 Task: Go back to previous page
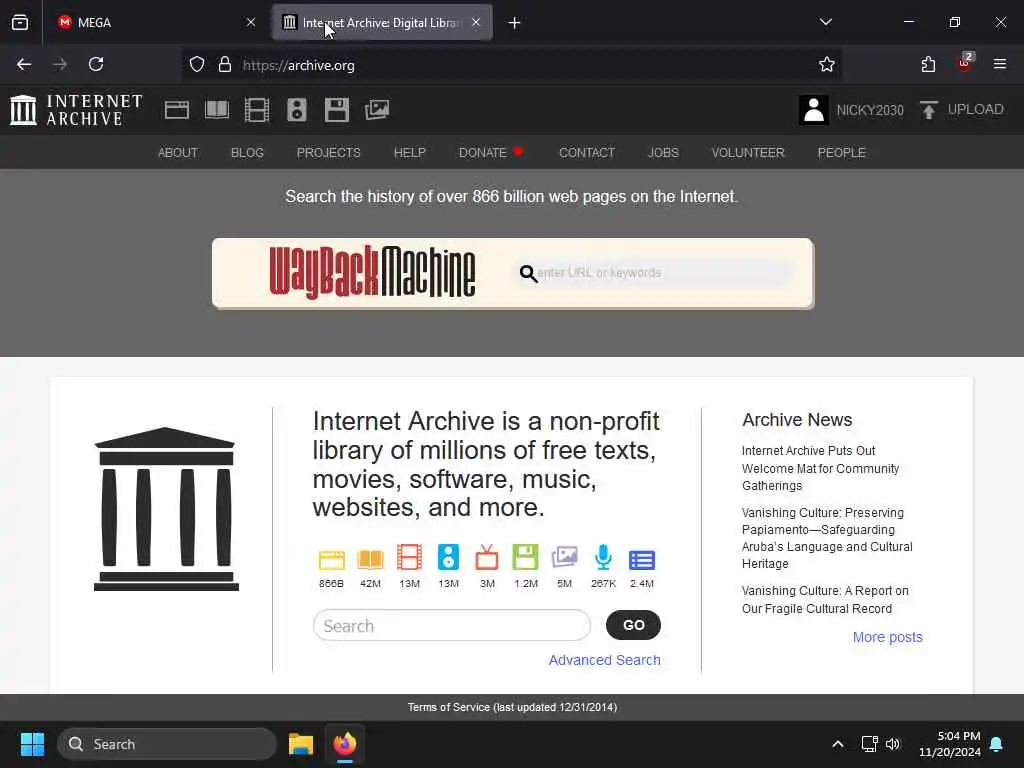coord(24,64)
